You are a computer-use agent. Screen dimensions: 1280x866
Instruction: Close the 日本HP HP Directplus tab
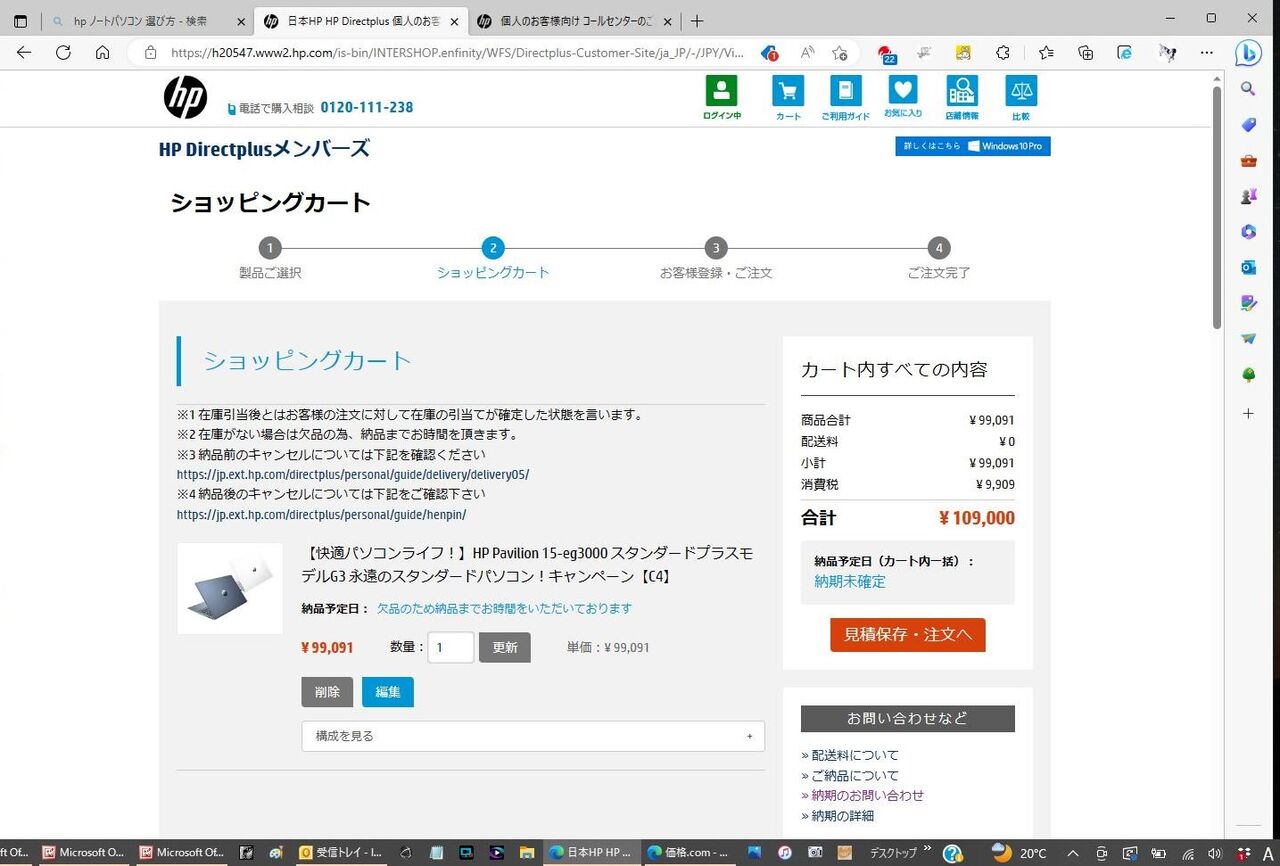point(455,21)
